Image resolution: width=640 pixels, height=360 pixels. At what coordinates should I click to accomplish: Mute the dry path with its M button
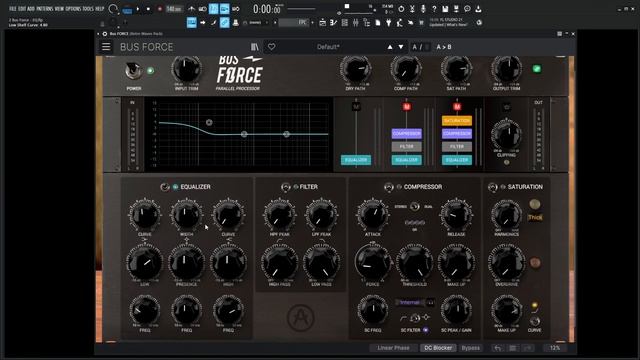point(356,107)
